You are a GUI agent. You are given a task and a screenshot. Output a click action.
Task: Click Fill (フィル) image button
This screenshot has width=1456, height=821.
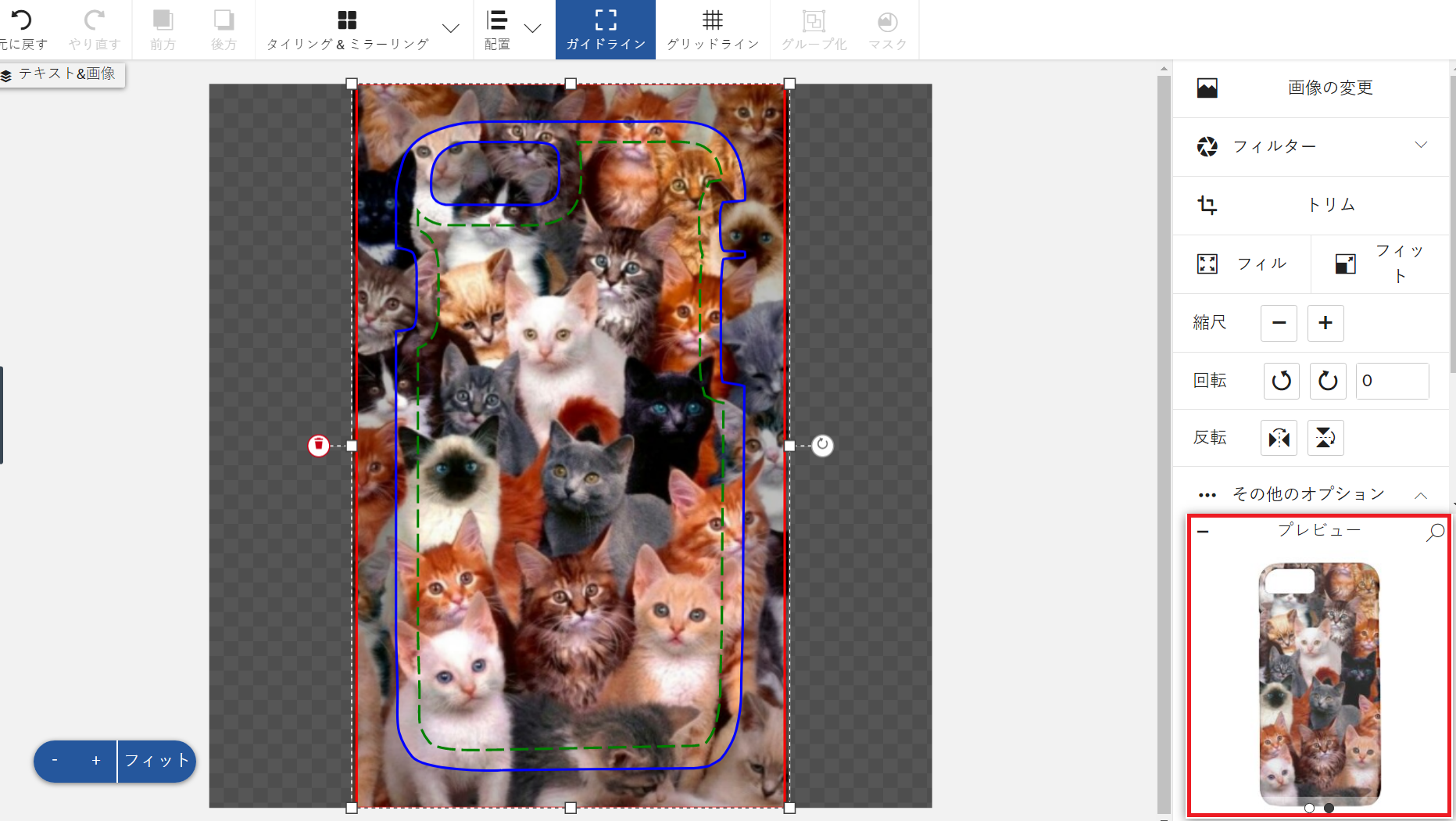coord(1242,264)
